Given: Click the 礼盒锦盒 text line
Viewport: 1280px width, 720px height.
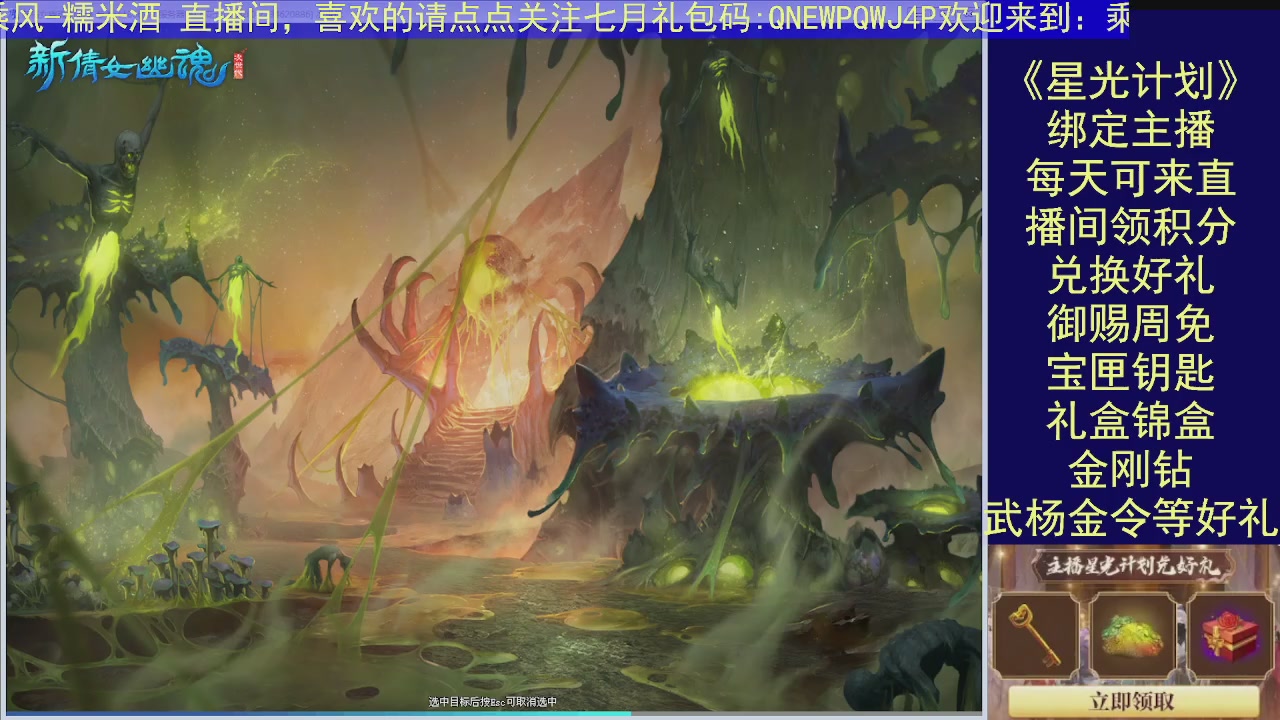Looking at the screenshot, I should 1131,421.
